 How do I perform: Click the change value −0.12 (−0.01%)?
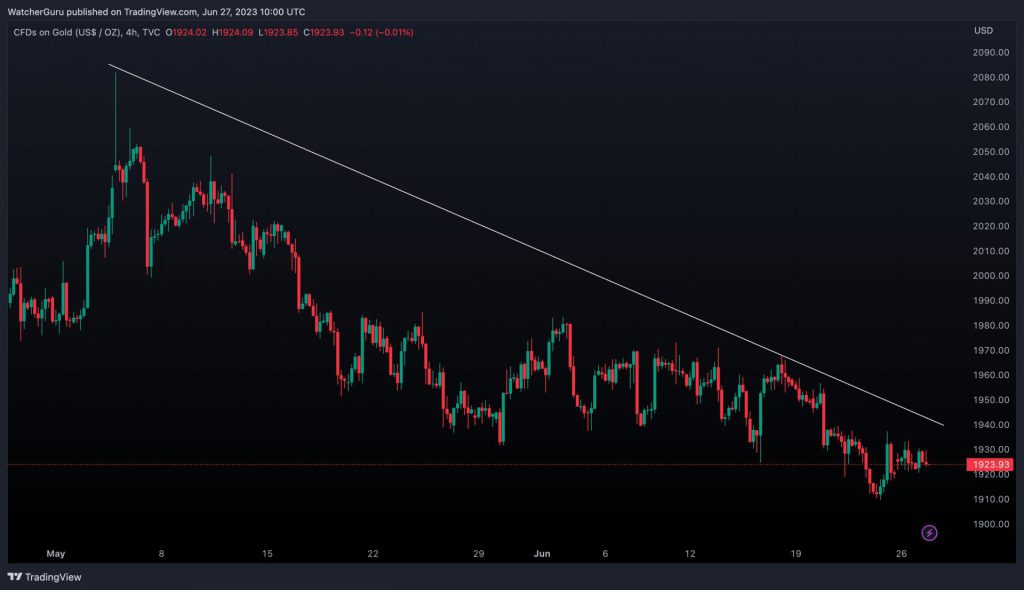(x=381, y=32)
